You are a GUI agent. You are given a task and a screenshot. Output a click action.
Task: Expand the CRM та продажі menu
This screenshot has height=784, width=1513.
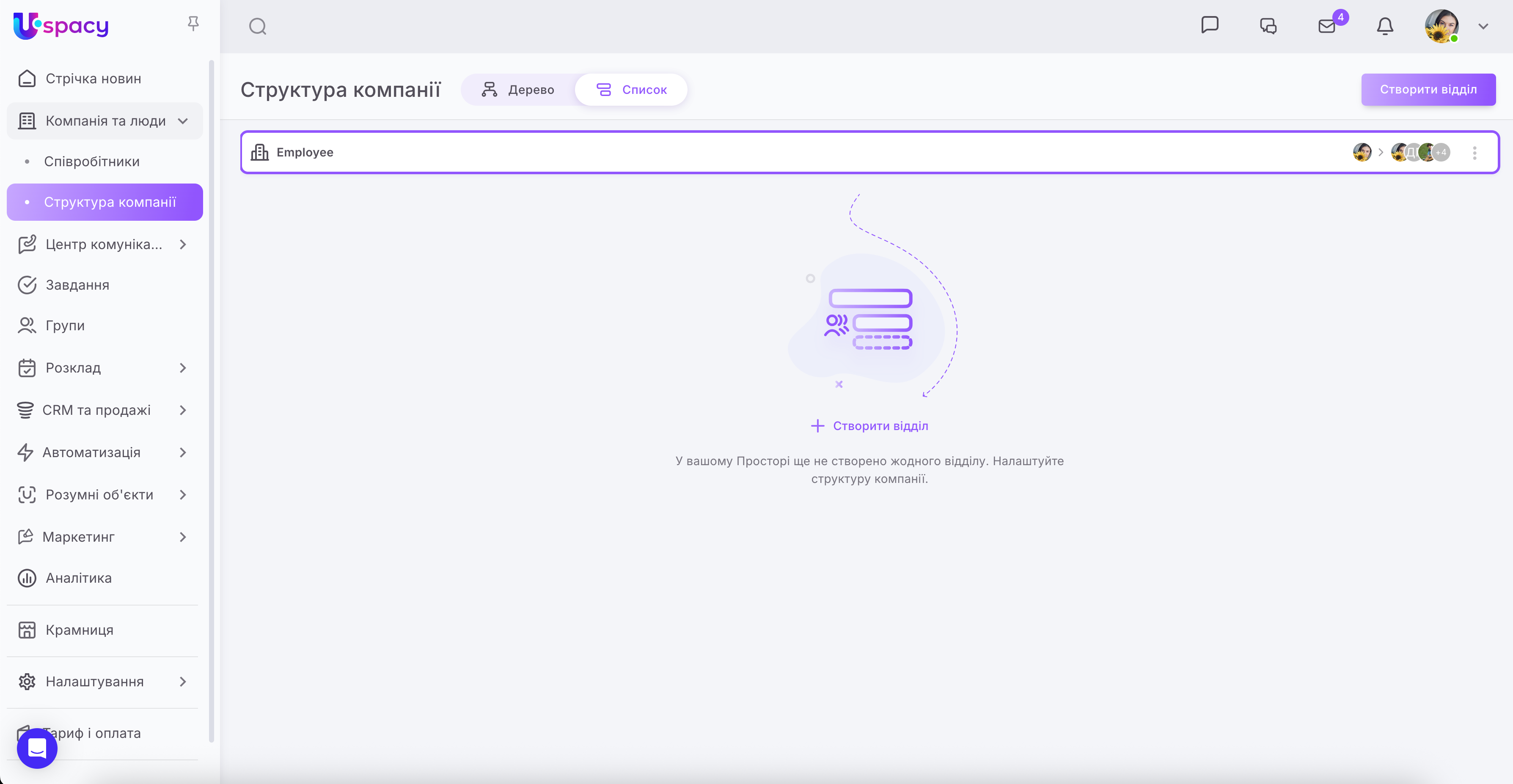(x=183, y=410)
